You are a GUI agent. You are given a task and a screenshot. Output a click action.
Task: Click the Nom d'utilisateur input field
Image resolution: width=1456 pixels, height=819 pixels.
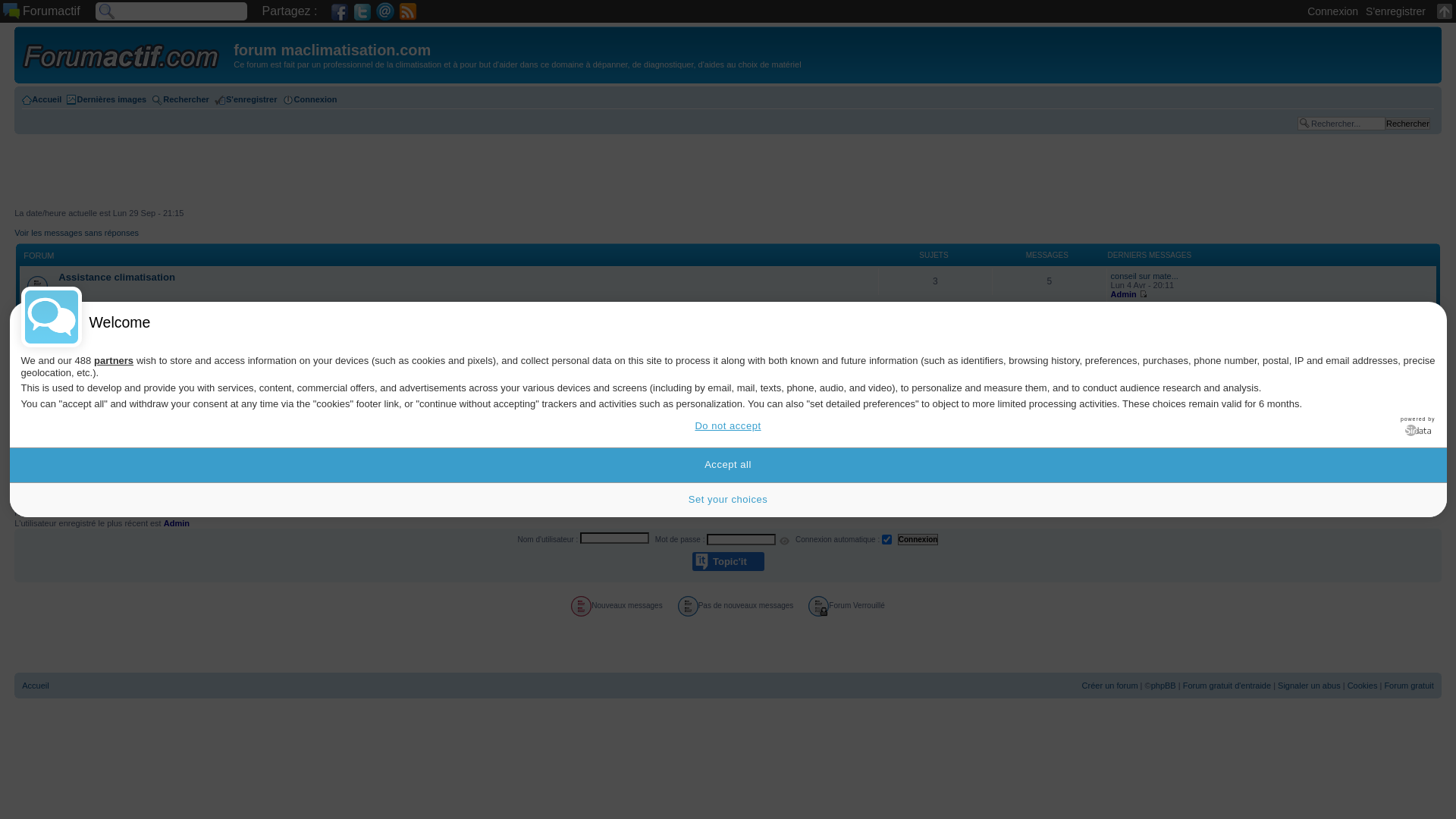[614, 538]
